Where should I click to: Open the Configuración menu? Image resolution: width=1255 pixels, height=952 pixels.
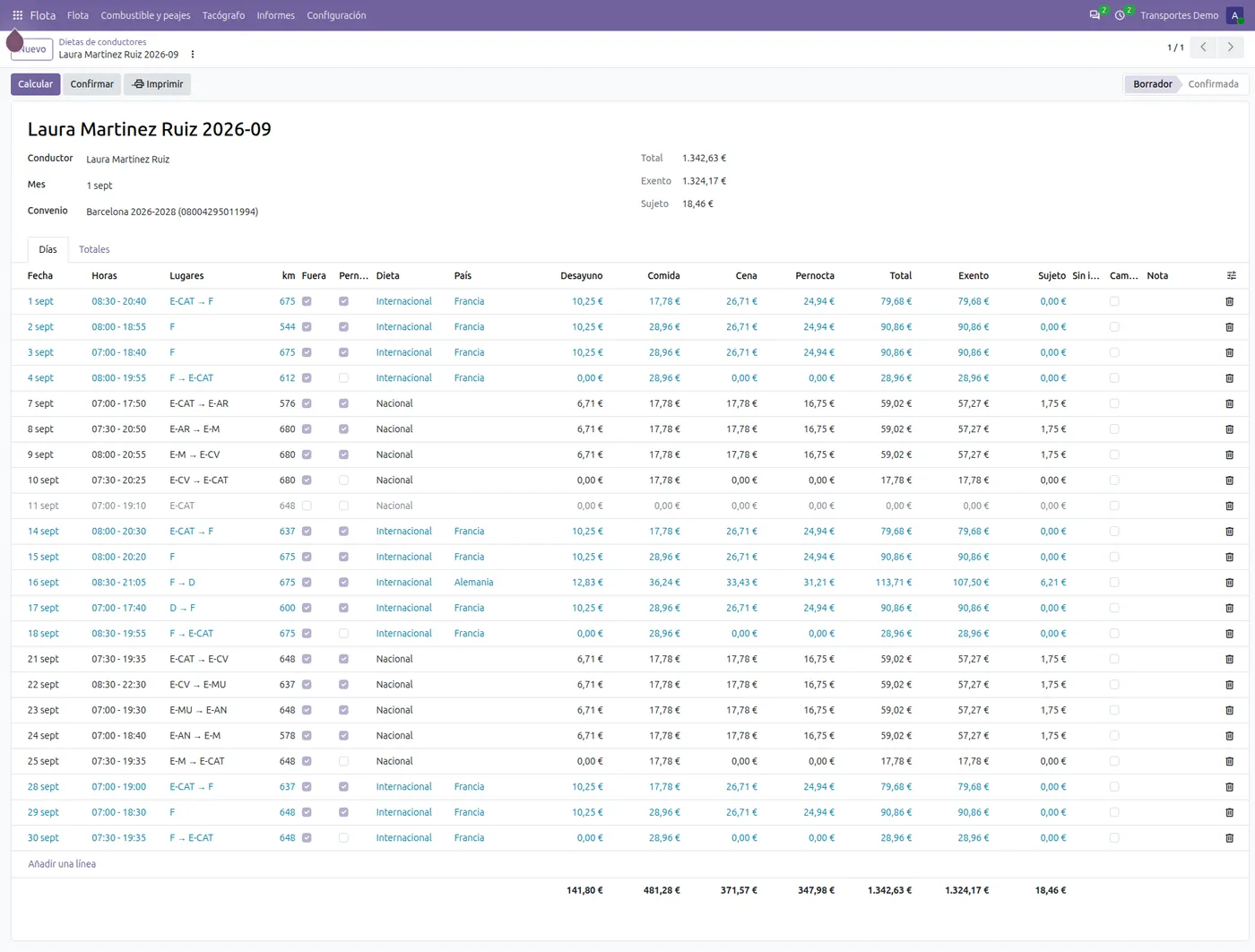coord(336,15)
